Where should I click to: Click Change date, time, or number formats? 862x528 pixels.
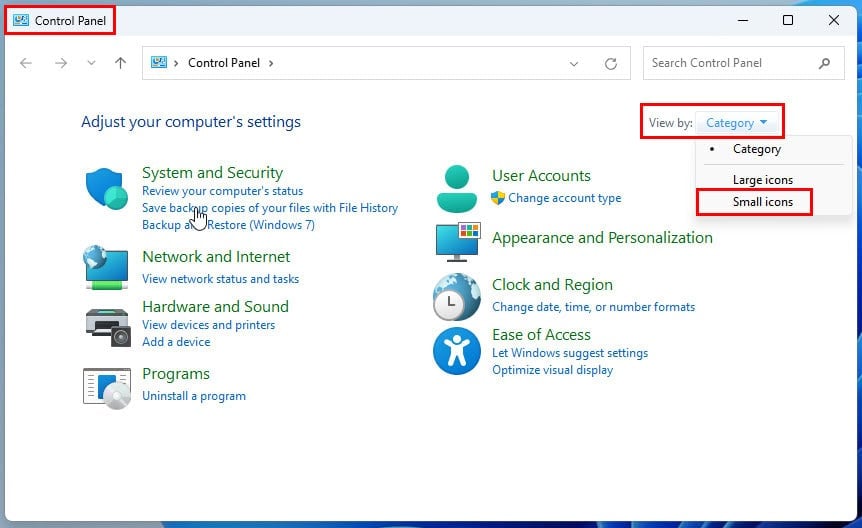coord(593,307)
